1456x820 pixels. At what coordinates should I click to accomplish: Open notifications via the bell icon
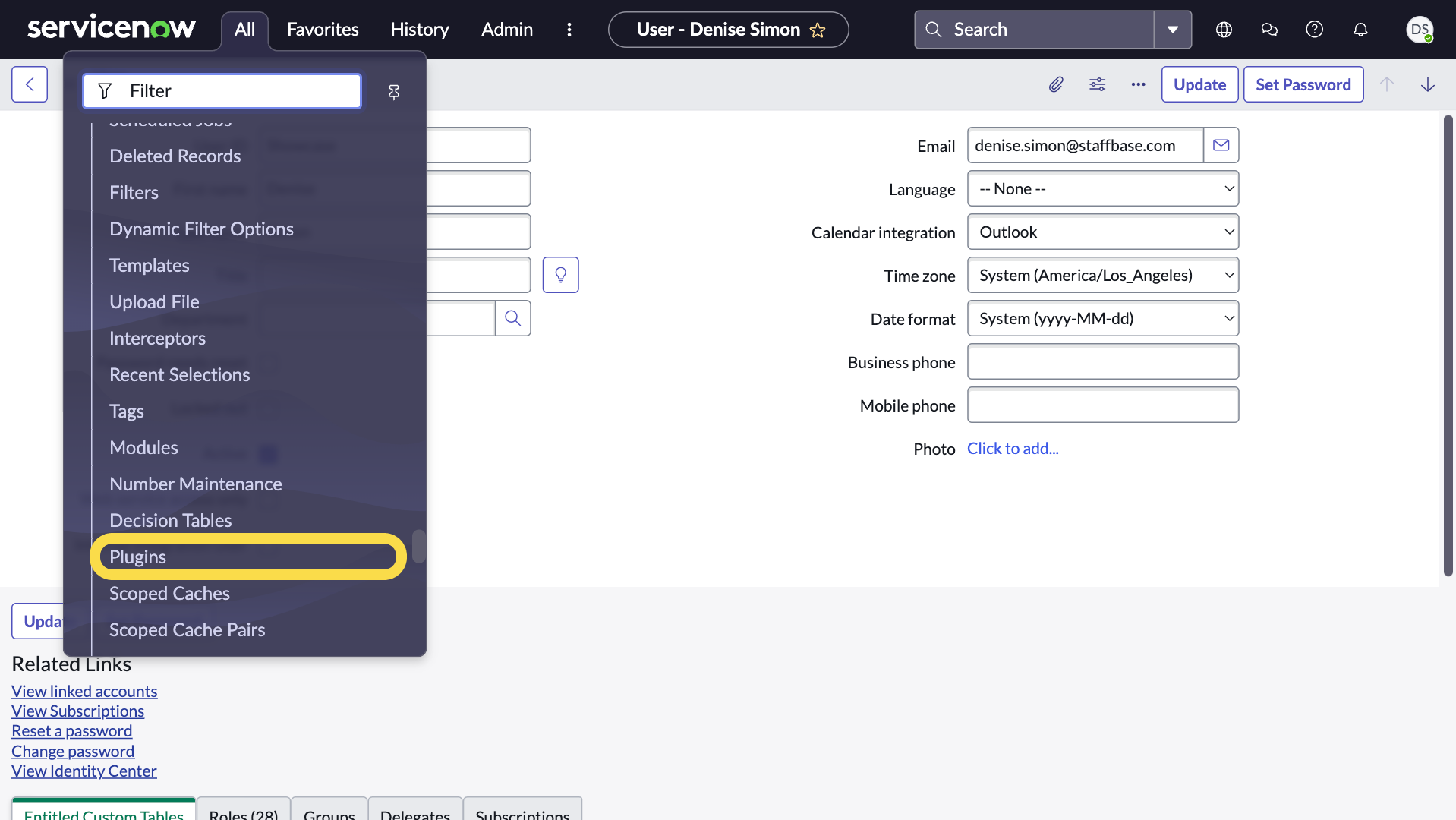tap(1360, 30)
